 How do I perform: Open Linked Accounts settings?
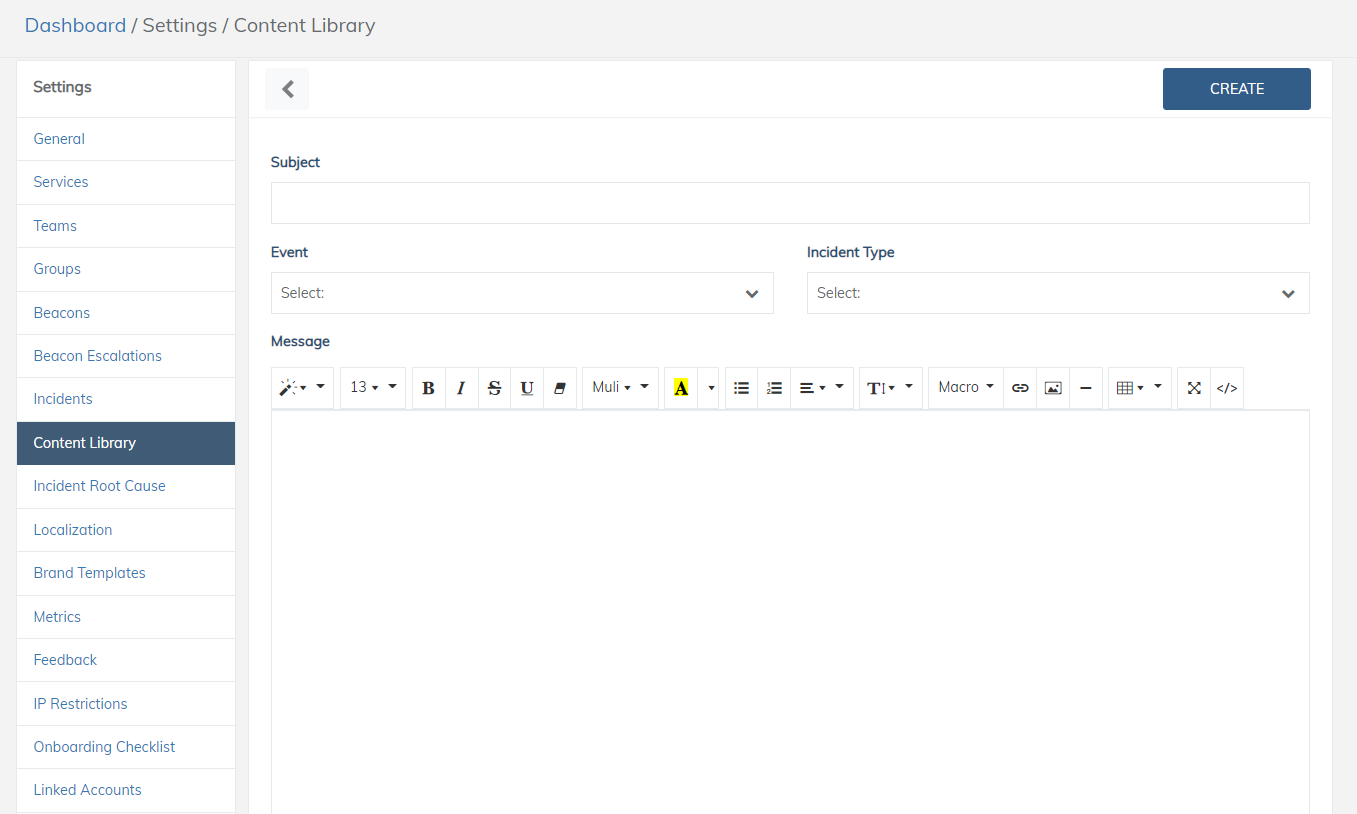[x=126, y=790]
